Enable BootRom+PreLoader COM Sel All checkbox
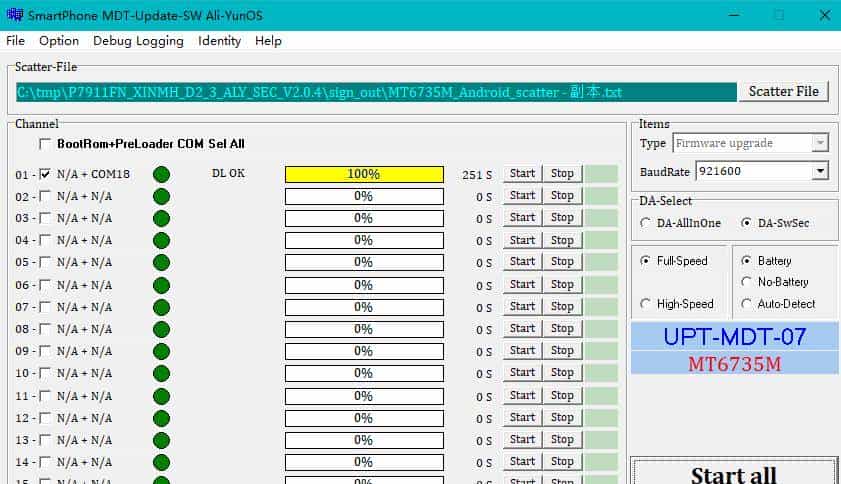This screenshot has width=841, height=484. pyautogui.click(x=45, y=144)
